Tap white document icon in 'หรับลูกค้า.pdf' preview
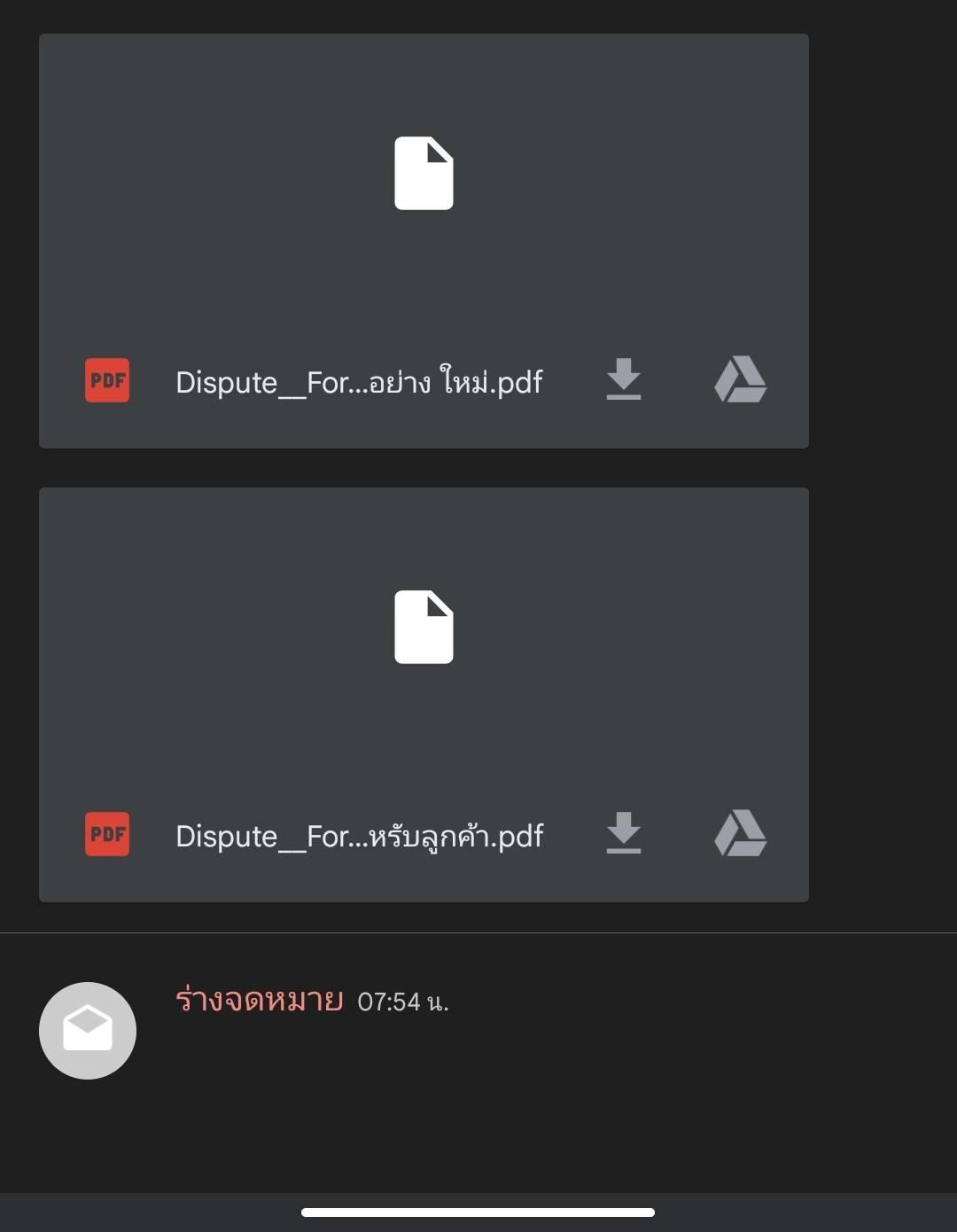 424,627
